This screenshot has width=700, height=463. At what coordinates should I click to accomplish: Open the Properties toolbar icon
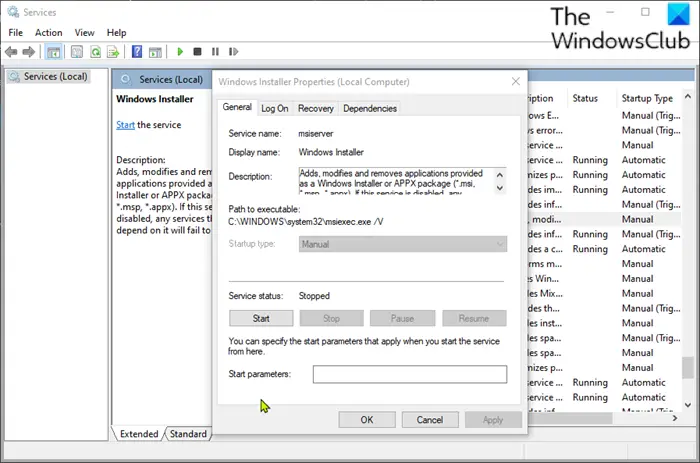pyautogui.click(x=77, y=52)
